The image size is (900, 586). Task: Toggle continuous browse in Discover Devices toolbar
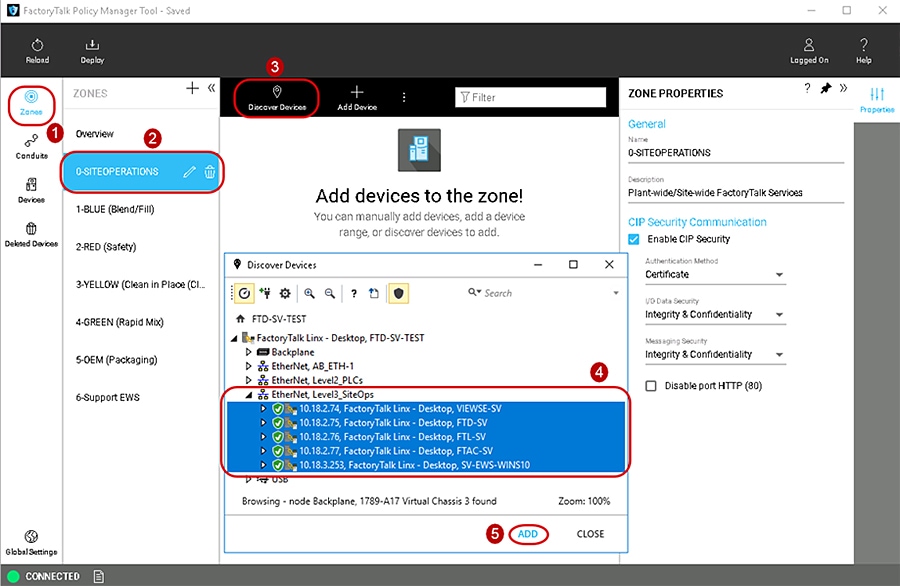[244, 293]
